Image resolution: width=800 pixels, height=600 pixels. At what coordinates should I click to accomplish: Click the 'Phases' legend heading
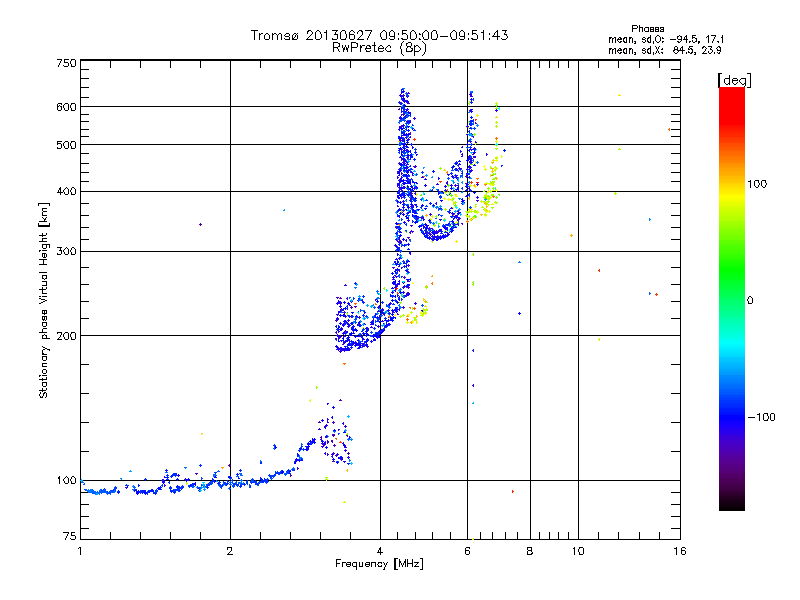pos(647,29)
